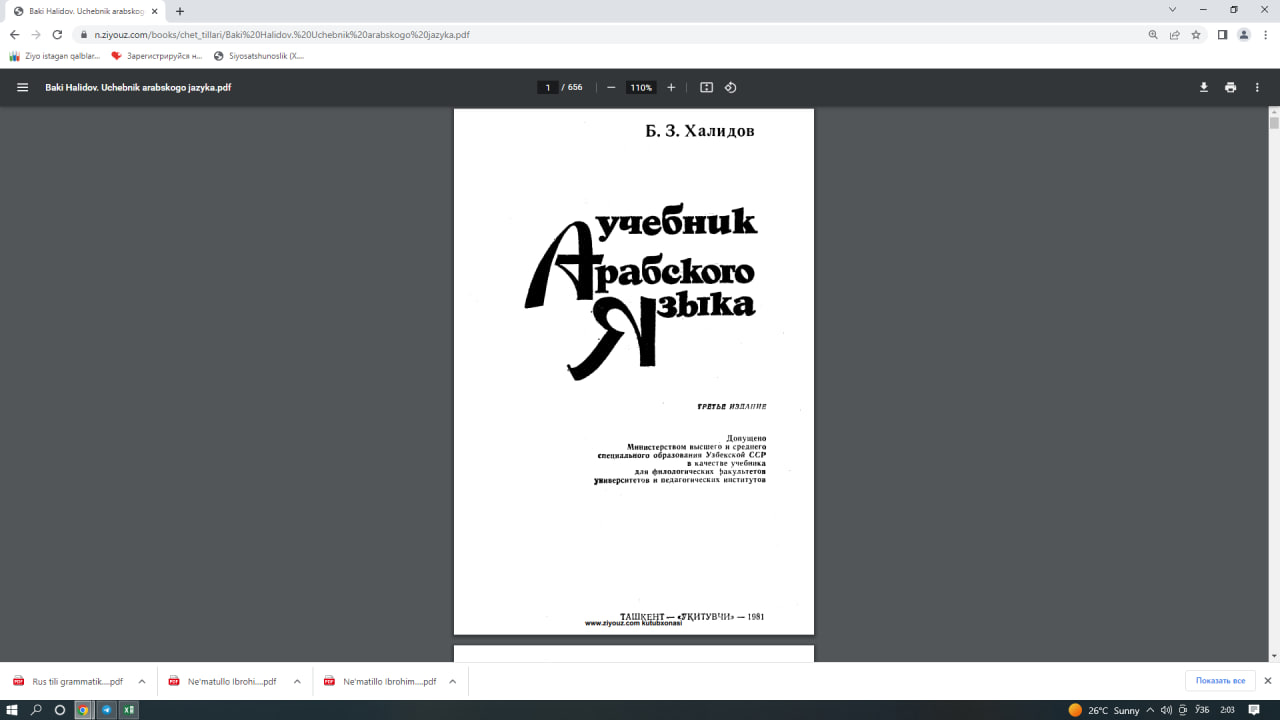Open the PDF sidebar with the hamburger icon
The width and height of the screenshot is (1280, 720).
[21, 87]
